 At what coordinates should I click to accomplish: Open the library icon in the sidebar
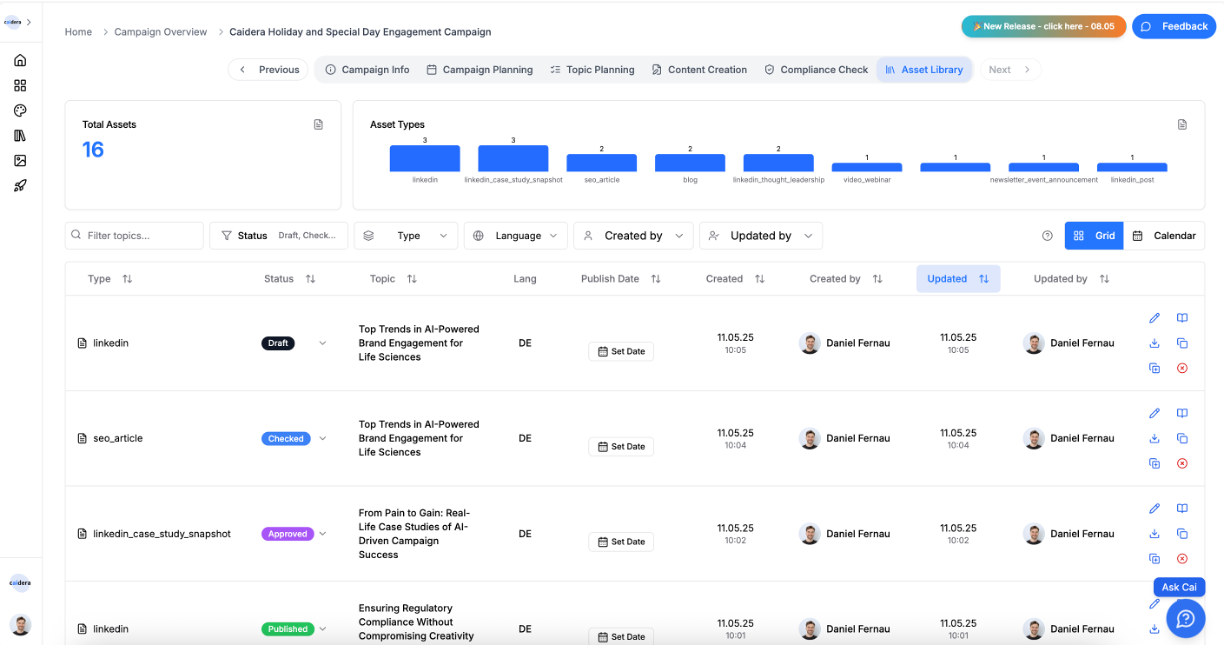point(20,135)
